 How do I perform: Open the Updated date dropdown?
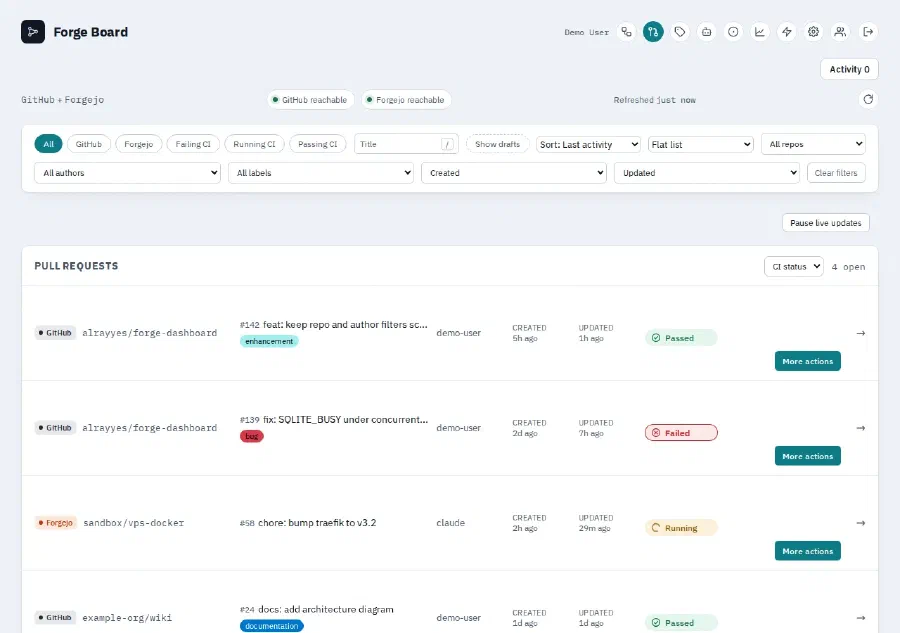707,173
